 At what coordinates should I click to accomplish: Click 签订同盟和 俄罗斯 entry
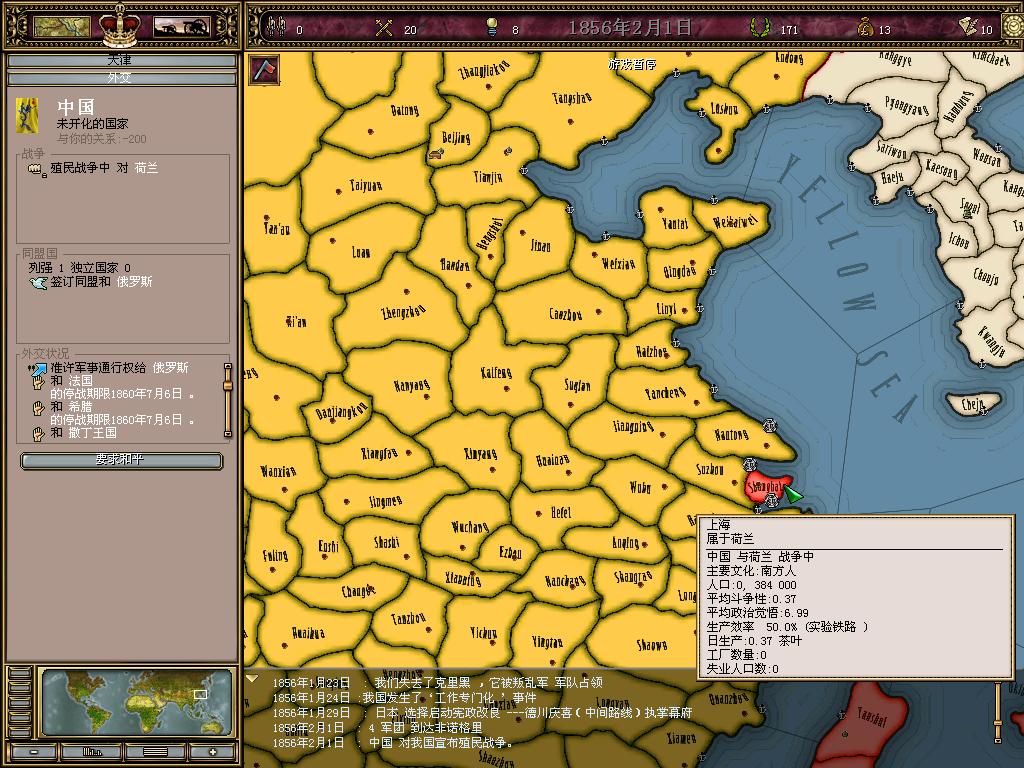point(101,282)
